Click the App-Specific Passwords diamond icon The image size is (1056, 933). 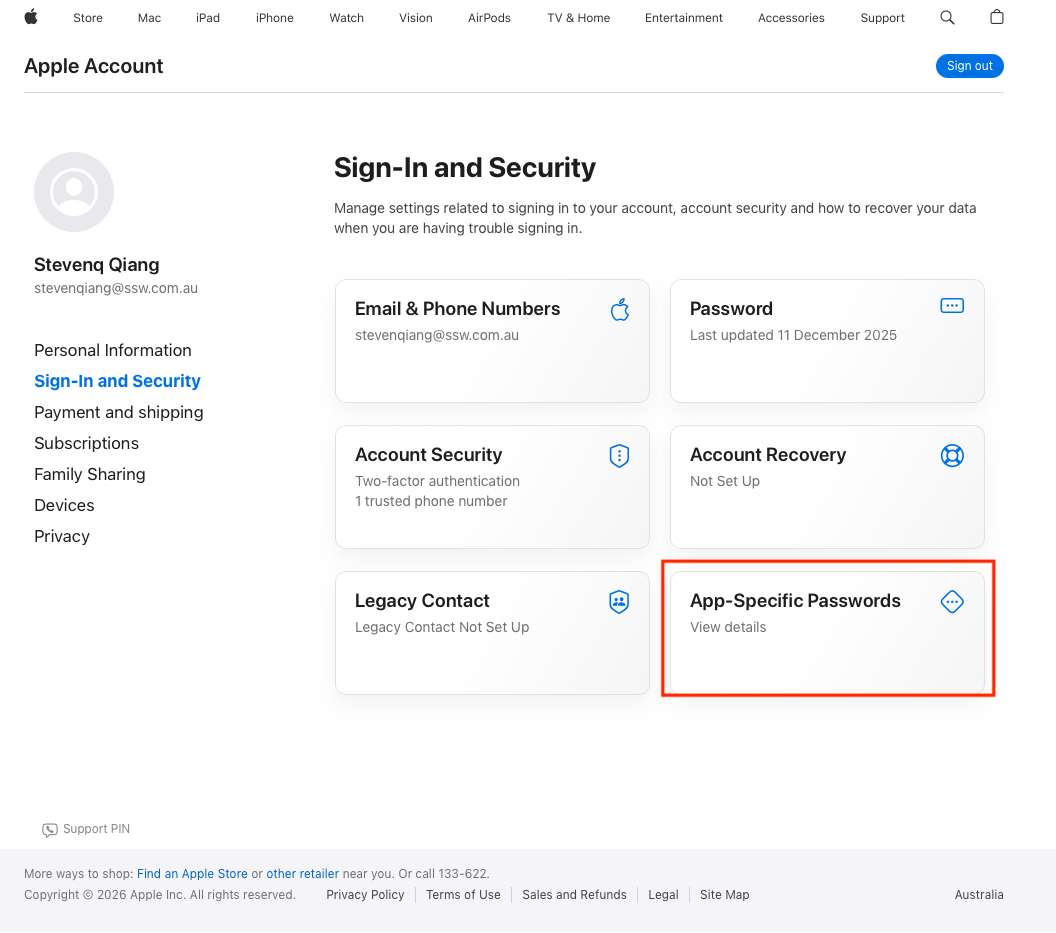pyautogui.click(x=952, y=602)
